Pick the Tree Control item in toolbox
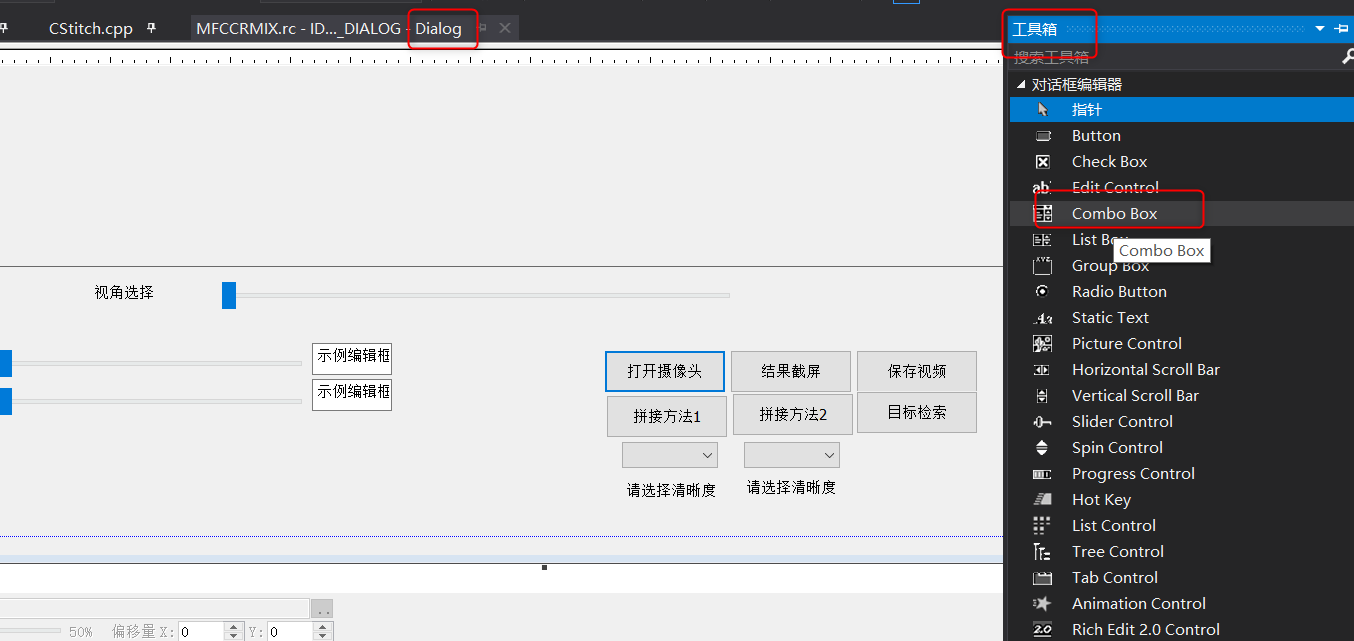Image resolution: width=1354 pixels, height=641 pixels. [1117, 551]
